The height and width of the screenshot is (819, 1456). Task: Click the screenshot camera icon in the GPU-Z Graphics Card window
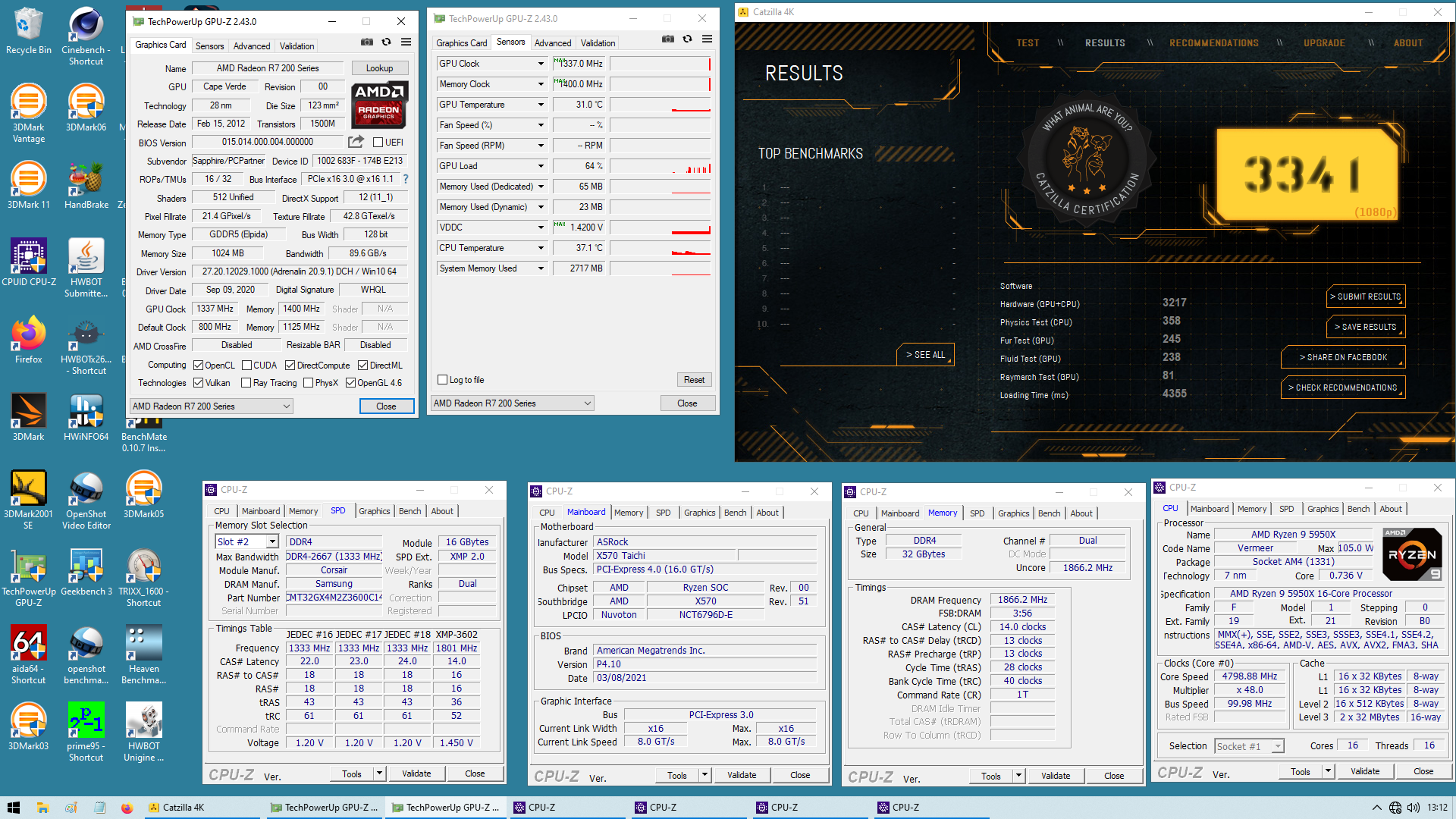[x=366, y=42]
